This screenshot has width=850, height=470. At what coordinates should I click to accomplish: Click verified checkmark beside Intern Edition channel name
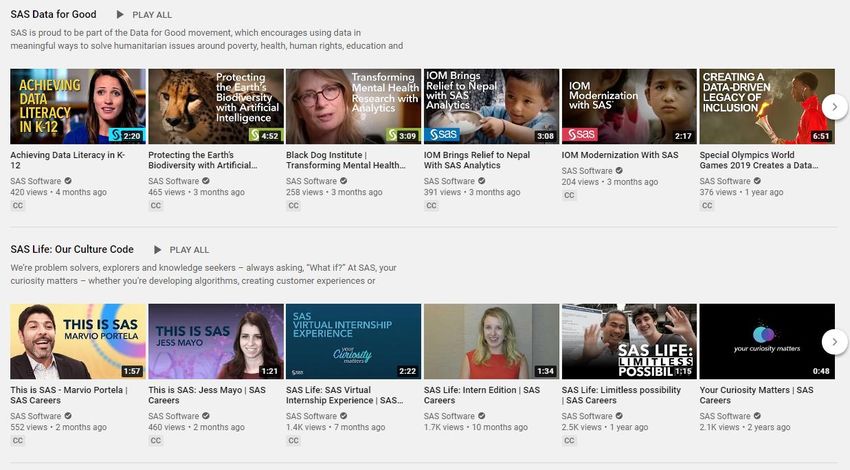481,416
